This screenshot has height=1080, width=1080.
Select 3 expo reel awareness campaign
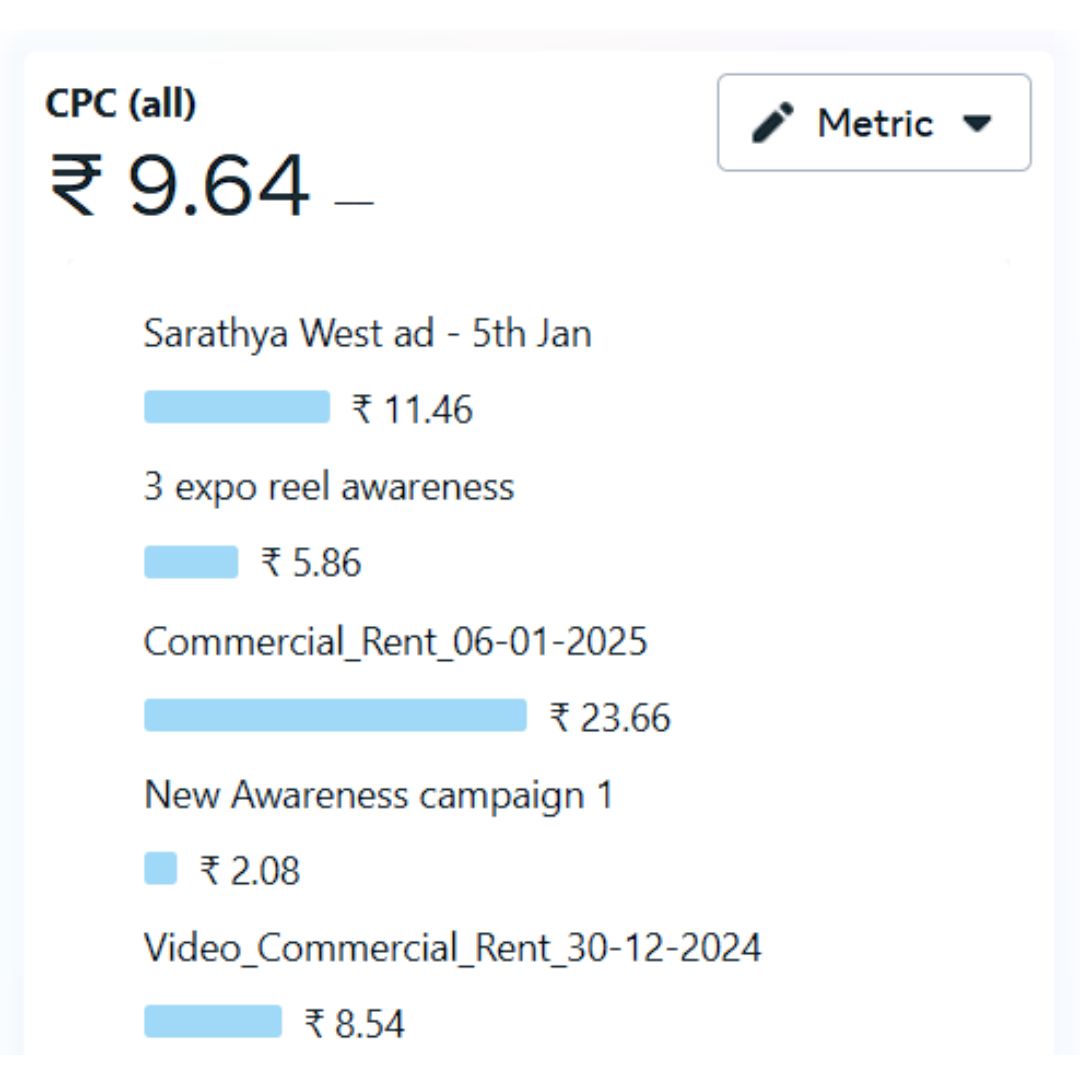tap(329, 488)
